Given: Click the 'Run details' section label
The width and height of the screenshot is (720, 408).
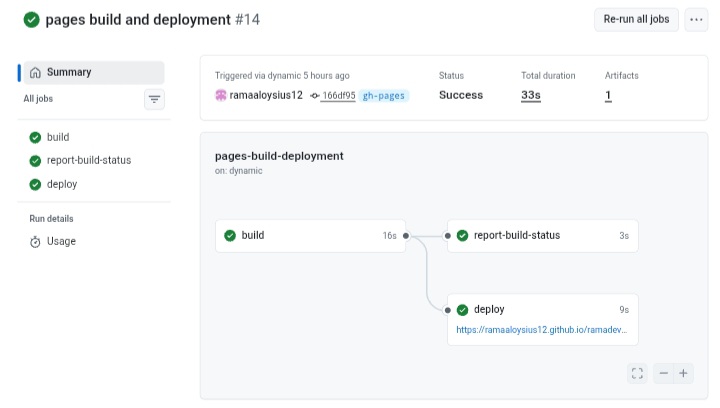Looking at the screenshot, I should [51, 219].
